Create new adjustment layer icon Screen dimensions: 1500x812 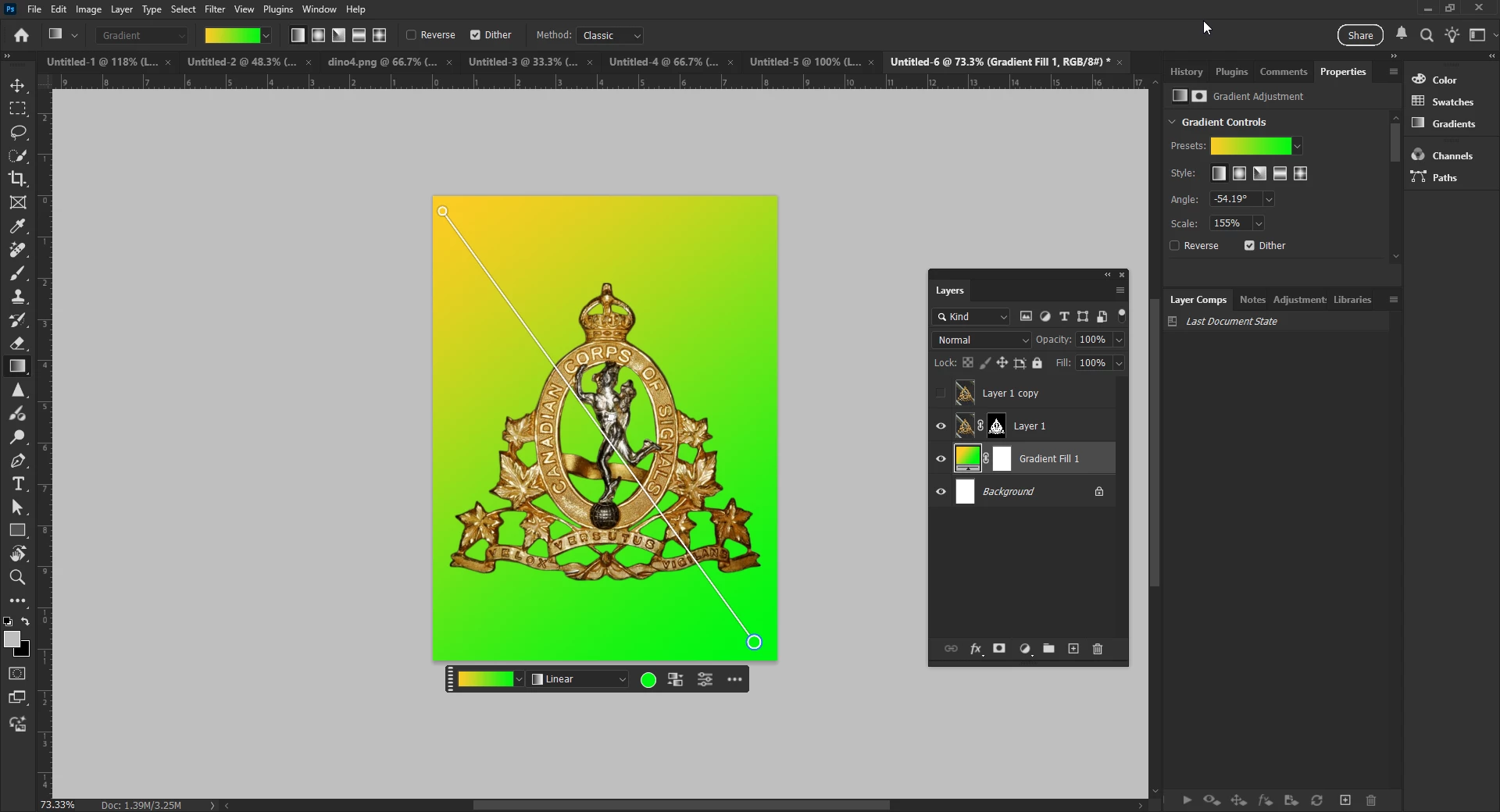pos(1025,649)
